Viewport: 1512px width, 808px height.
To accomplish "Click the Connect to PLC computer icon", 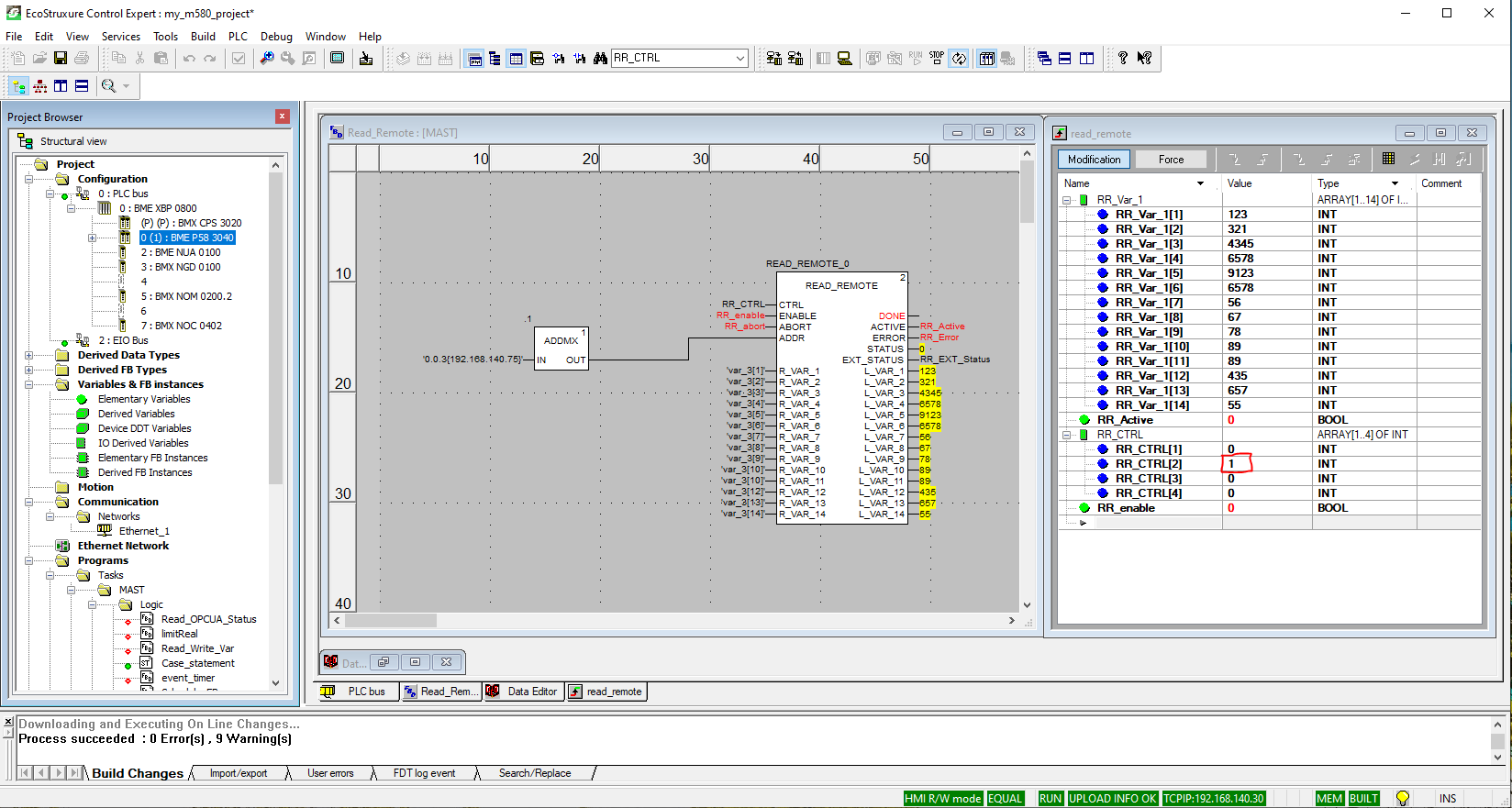I will coord(844,58).
